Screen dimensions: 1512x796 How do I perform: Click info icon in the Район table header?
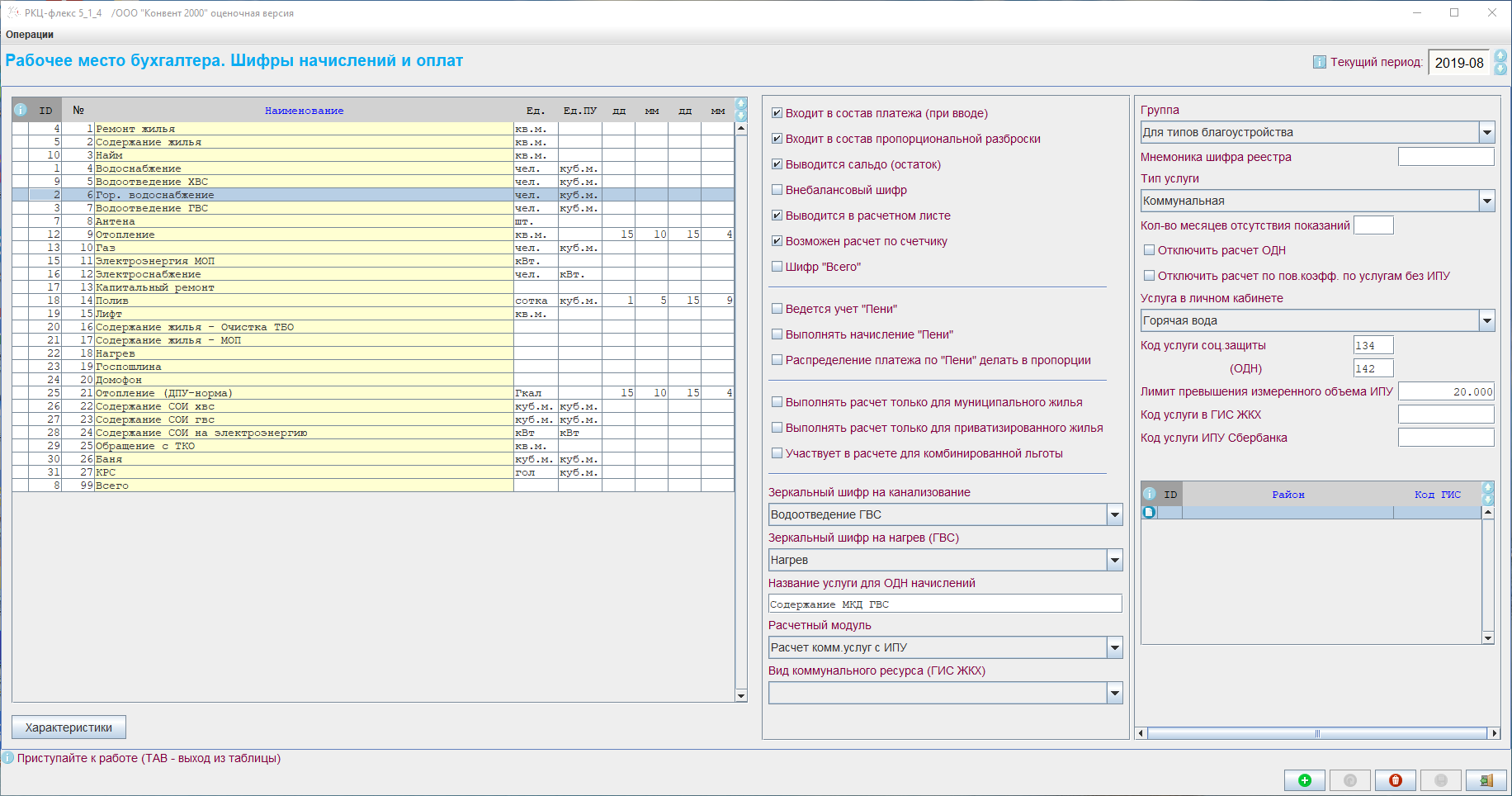[x=1150, y=494]
